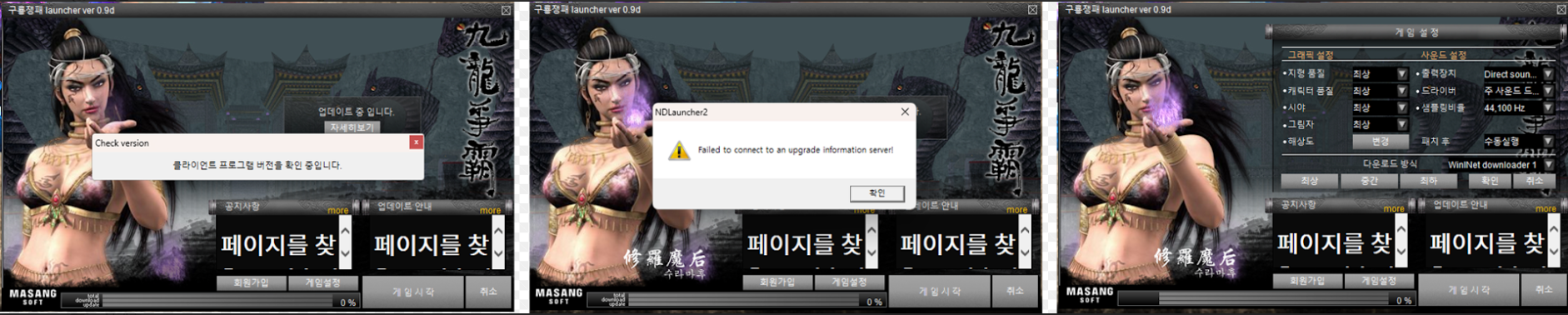
Task: Click 회원가입 in the Check version launcher
Action: pyautogui.click(x=251, y=282)
